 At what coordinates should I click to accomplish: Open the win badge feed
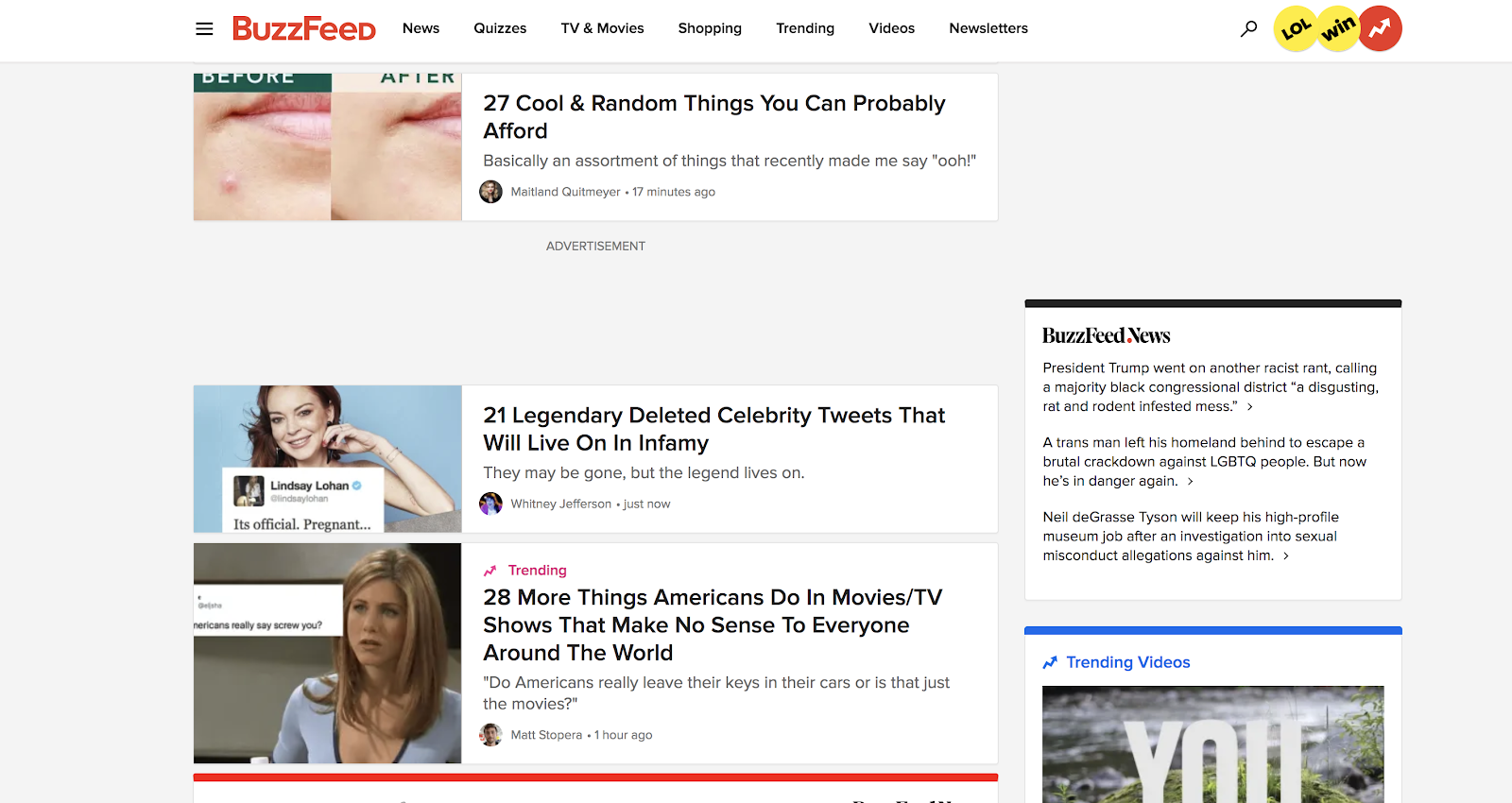(x=1338, y=29)
